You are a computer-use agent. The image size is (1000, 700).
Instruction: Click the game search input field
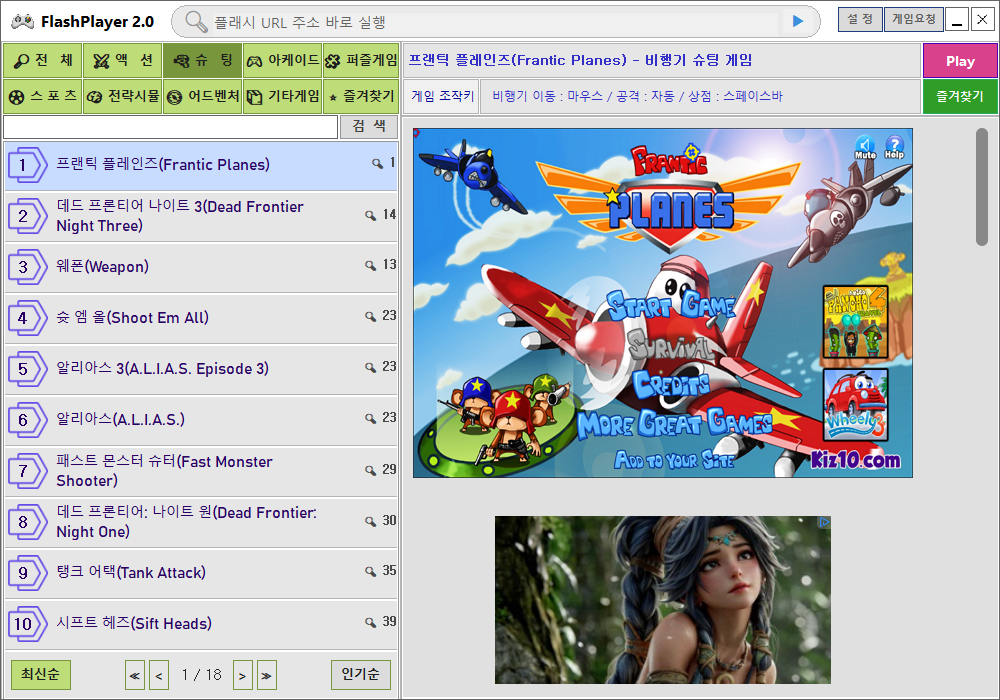170,127
